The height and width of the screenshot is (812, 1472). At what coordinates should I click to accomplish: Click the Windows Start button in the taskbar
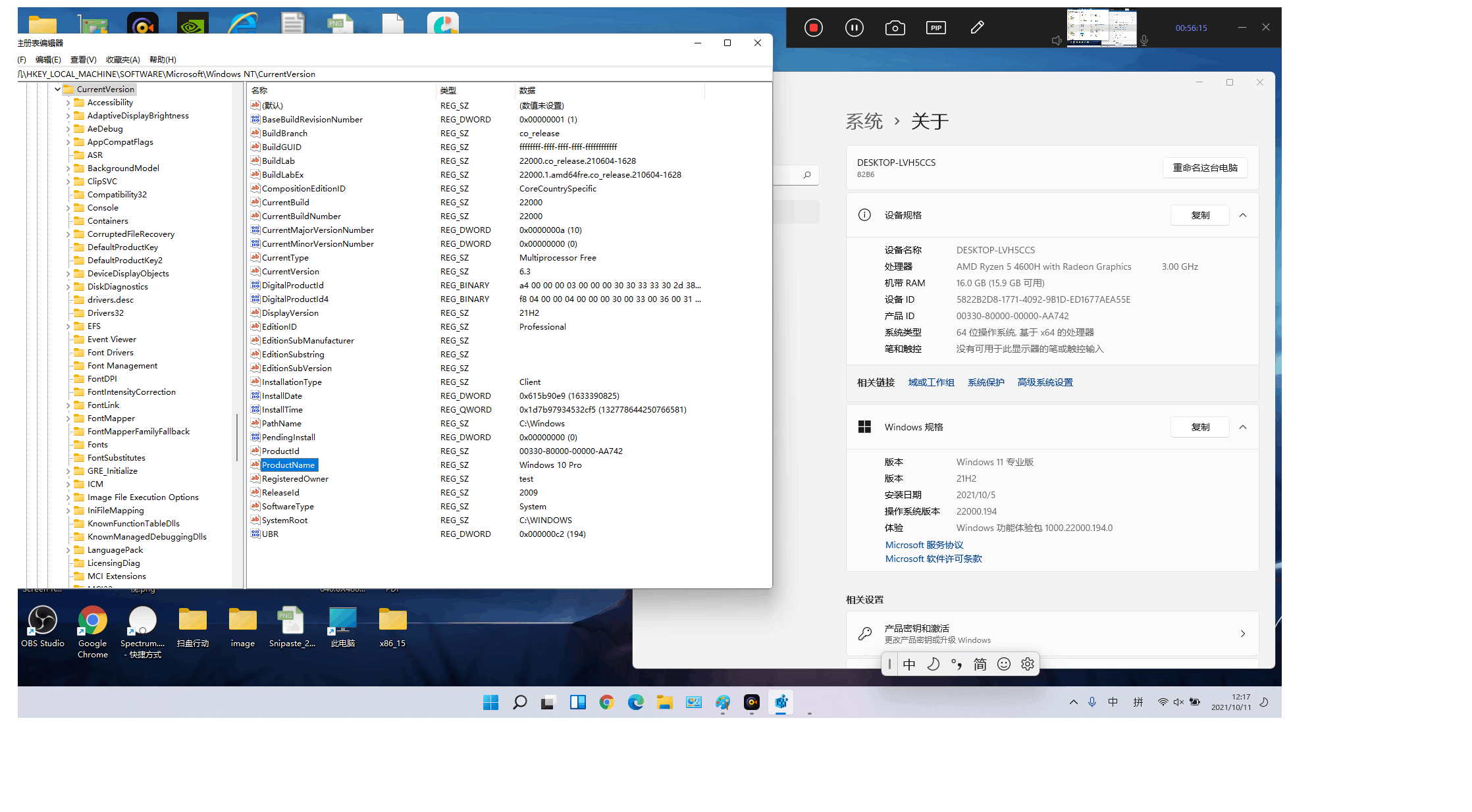490,702
